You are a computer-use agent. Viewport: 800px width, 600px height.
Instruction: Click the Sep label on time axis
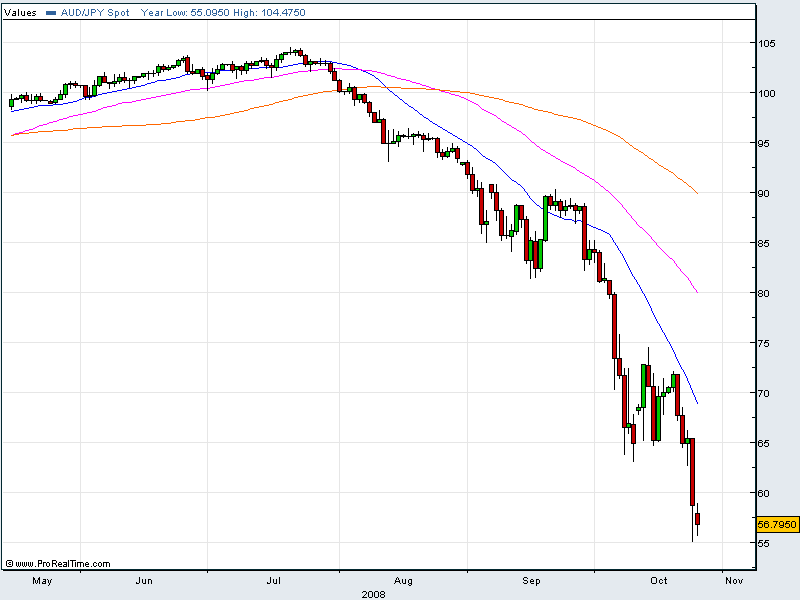pyautogui.click(x=532, y=580)
